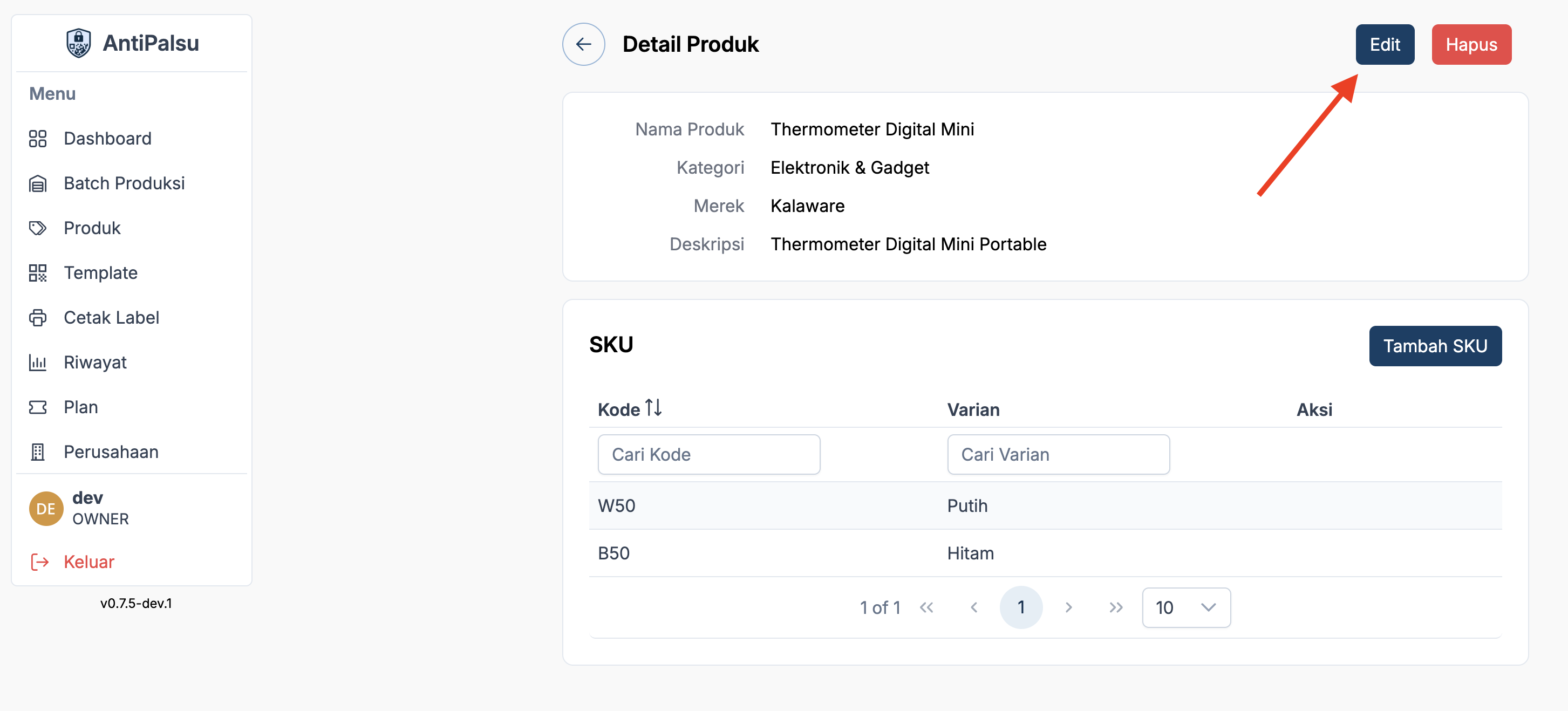Click the Produk tag icon
This screenshot has height=711, width=1568.
point(38,228)
